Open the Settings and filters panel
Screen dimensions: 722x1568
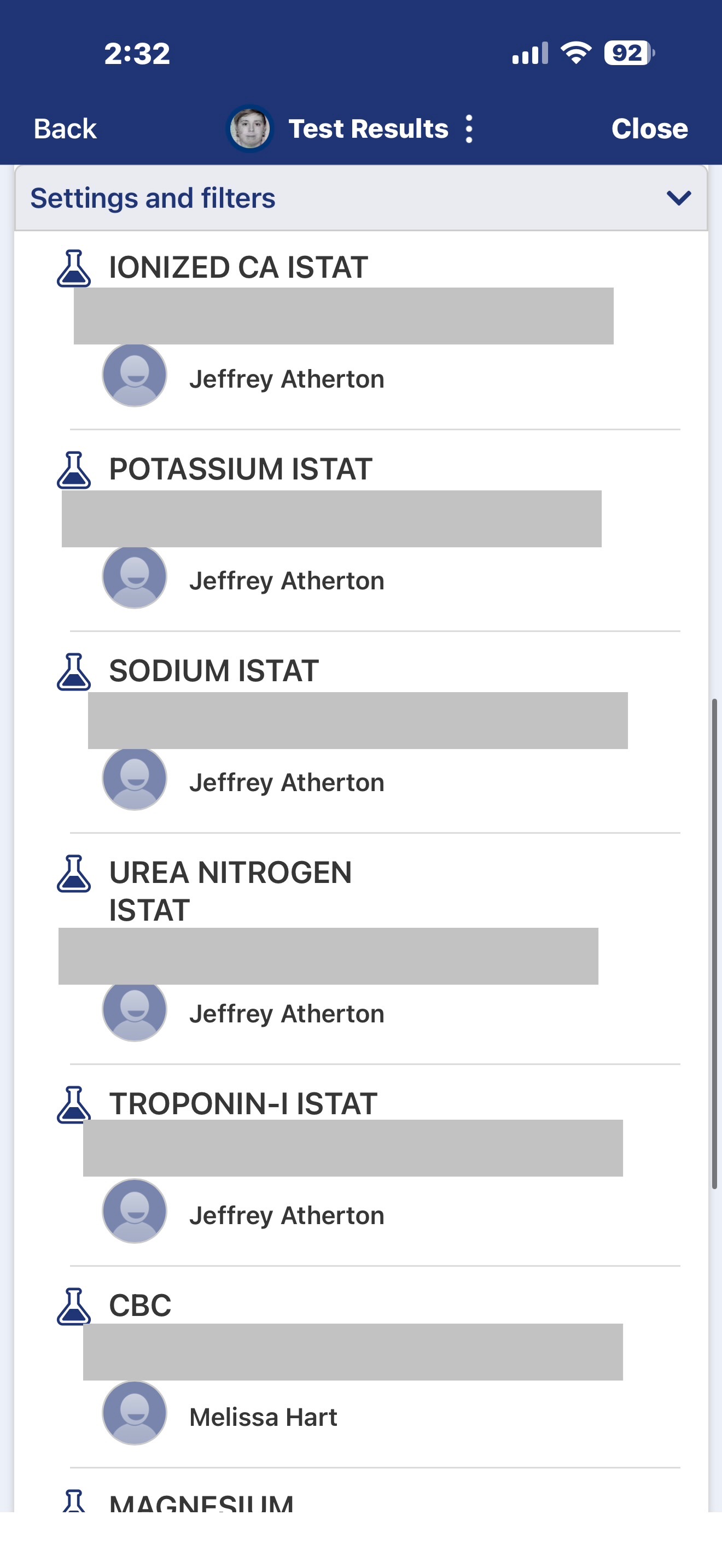click(152, 198)
